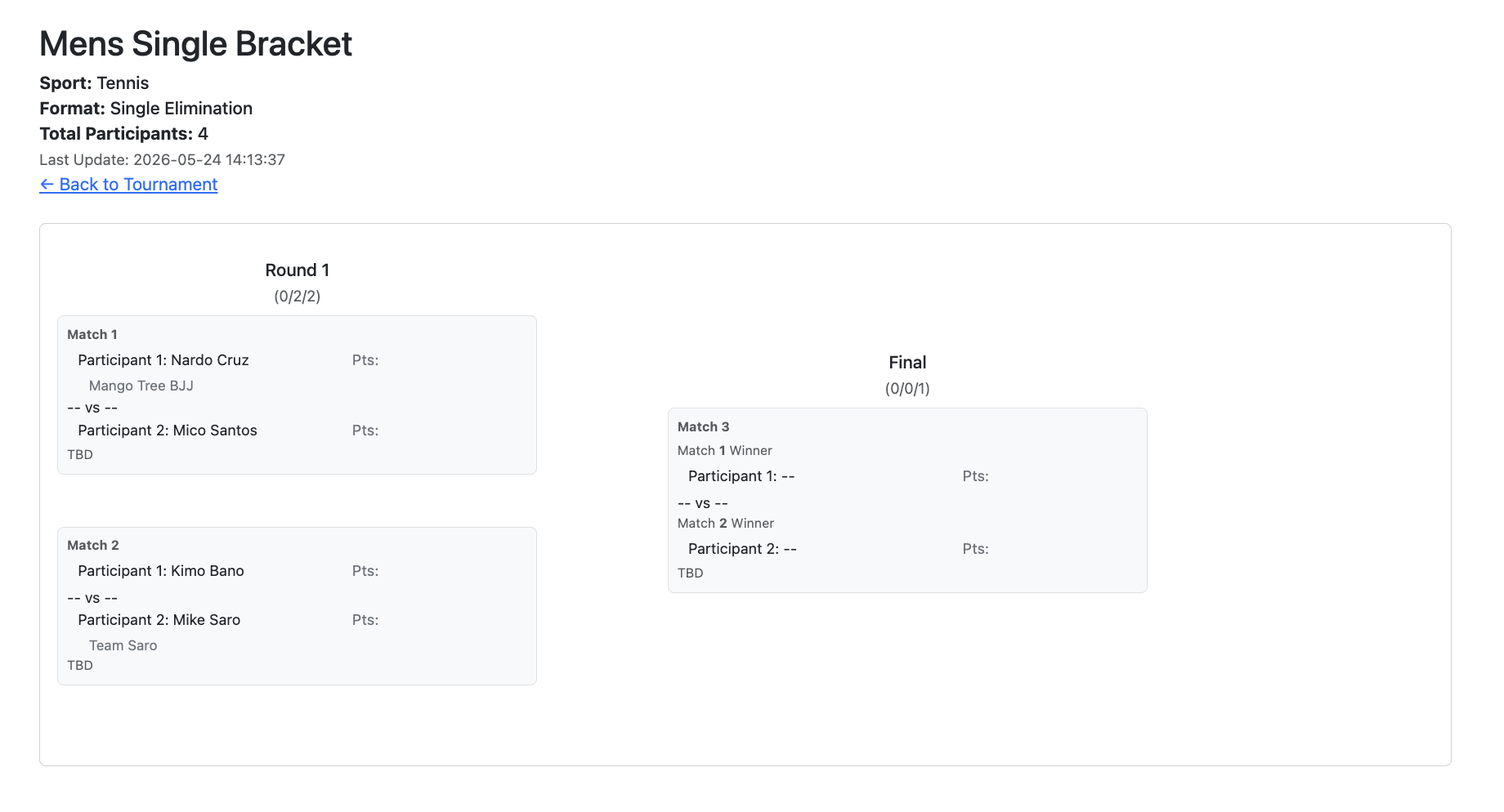Image resolution: width=1504 pixels, height=812 pixels.
Task: Select Participant 2: Mico Santos
Action: click(168, 431)
